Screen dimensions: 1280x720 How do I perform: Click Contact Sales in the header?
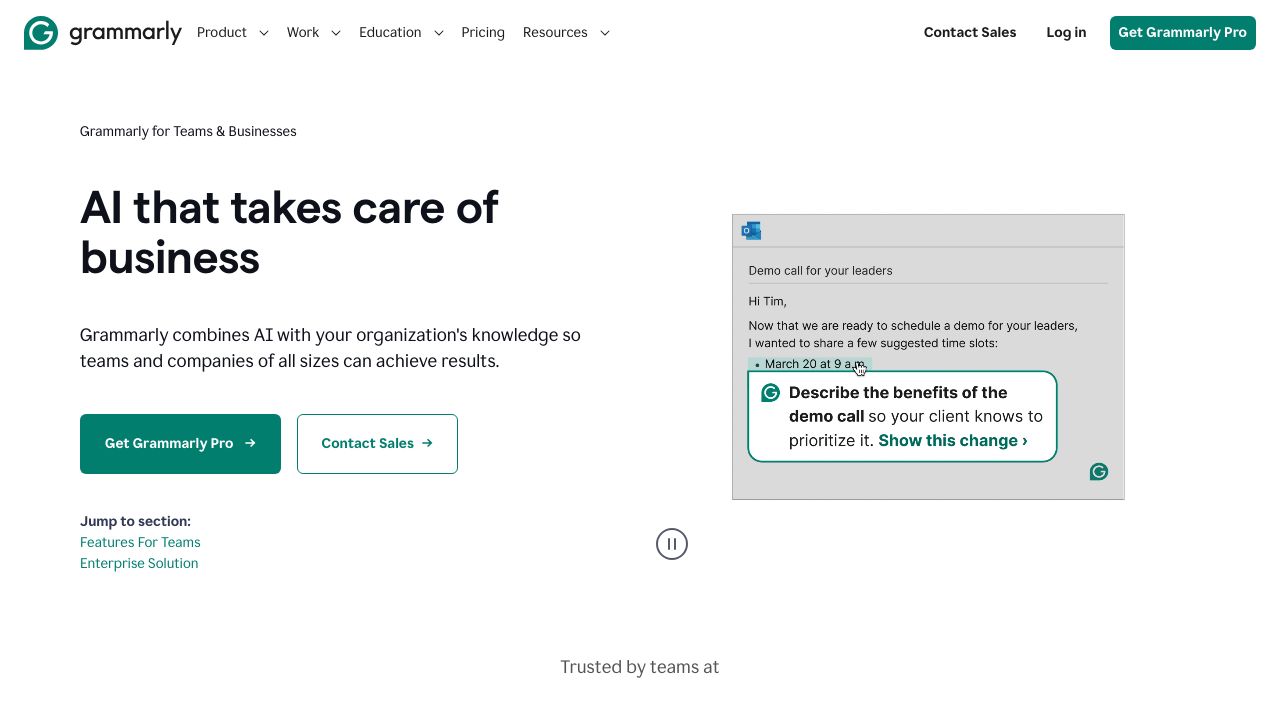pyautogui.click(x=969, y=33)
